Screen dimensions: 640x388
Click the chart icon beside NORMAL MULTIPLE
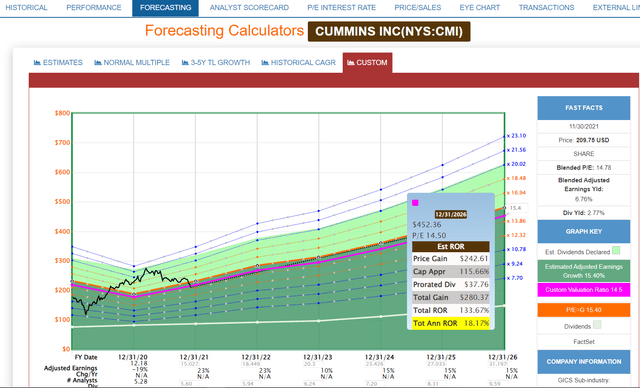point(98,62)
